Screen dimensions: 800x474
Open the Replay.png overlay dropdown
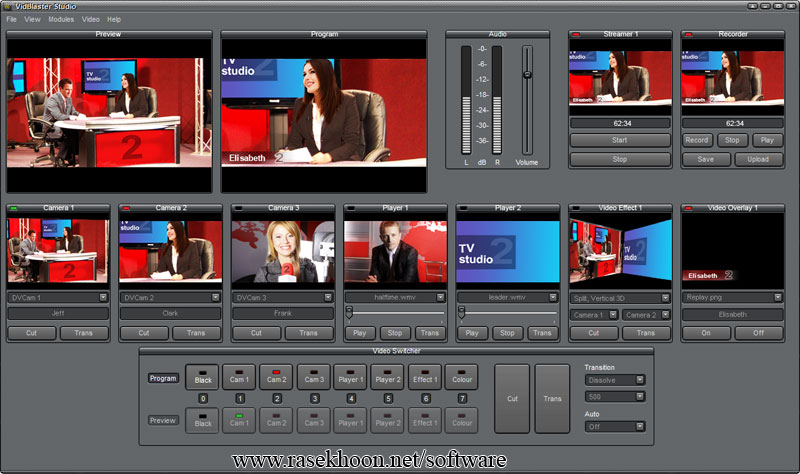(778, 297)
